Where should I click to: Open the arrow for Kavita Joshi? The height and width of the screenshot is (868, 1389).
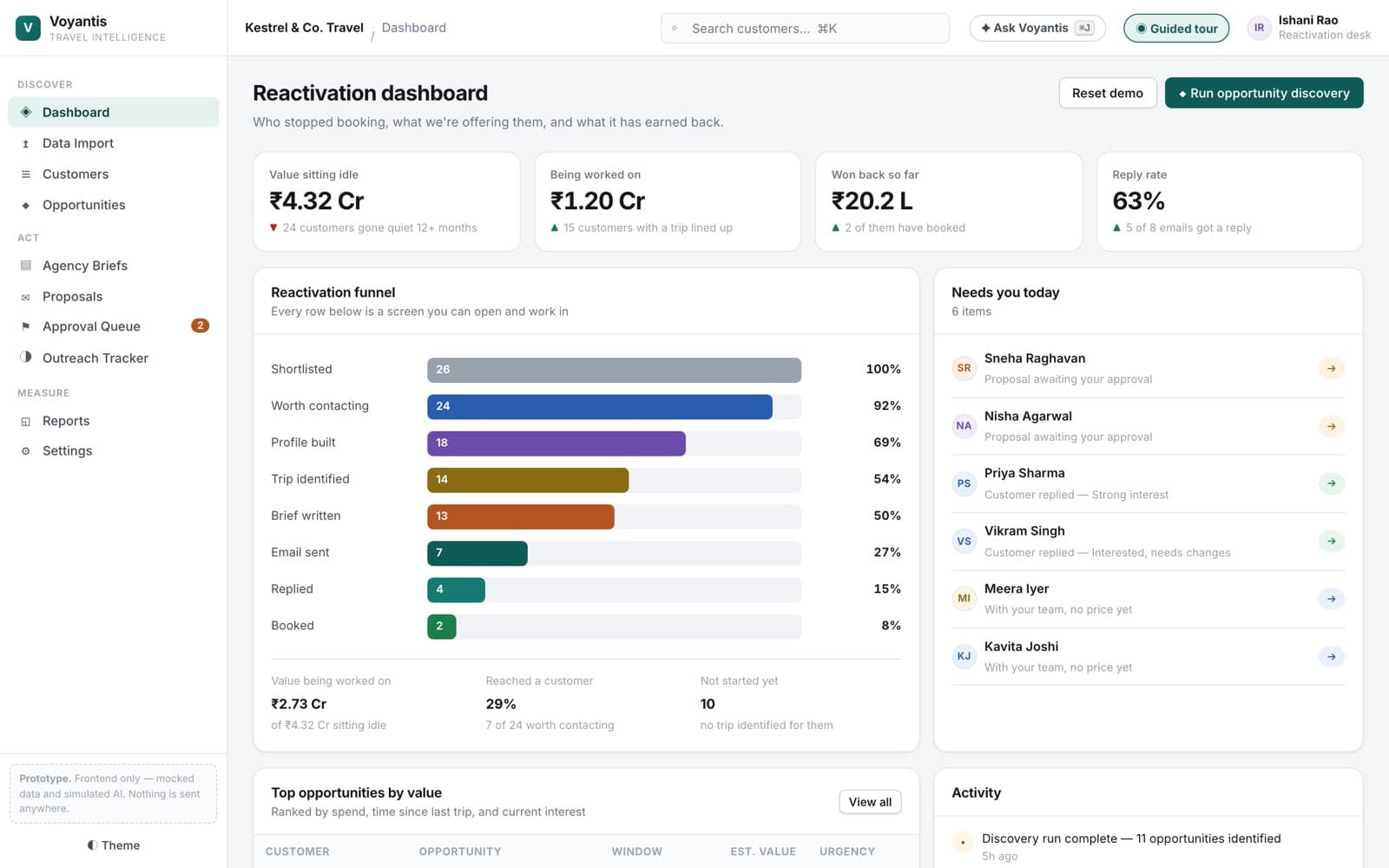coord(1331,657)
